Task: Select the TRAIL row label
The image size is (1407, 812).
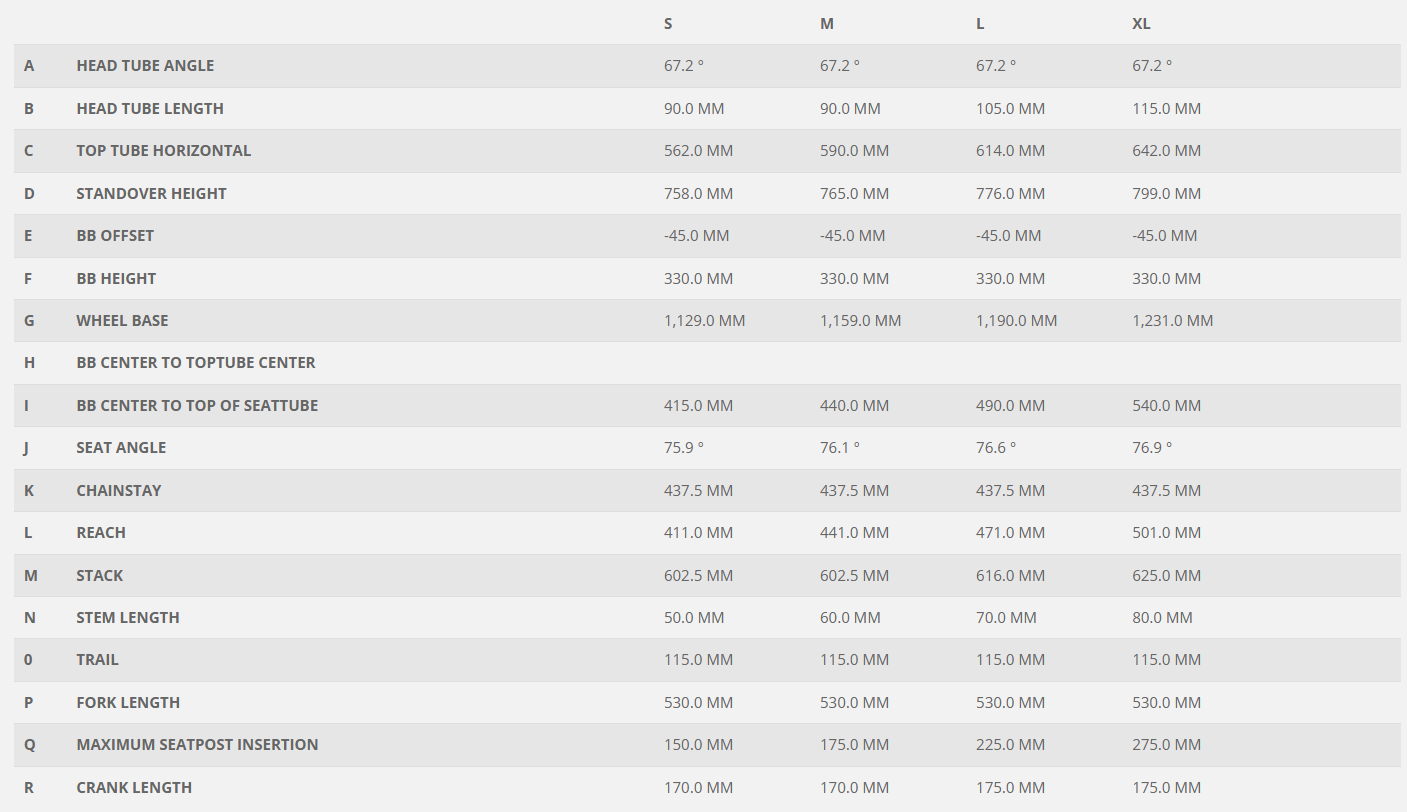Action: pos(97,660)
